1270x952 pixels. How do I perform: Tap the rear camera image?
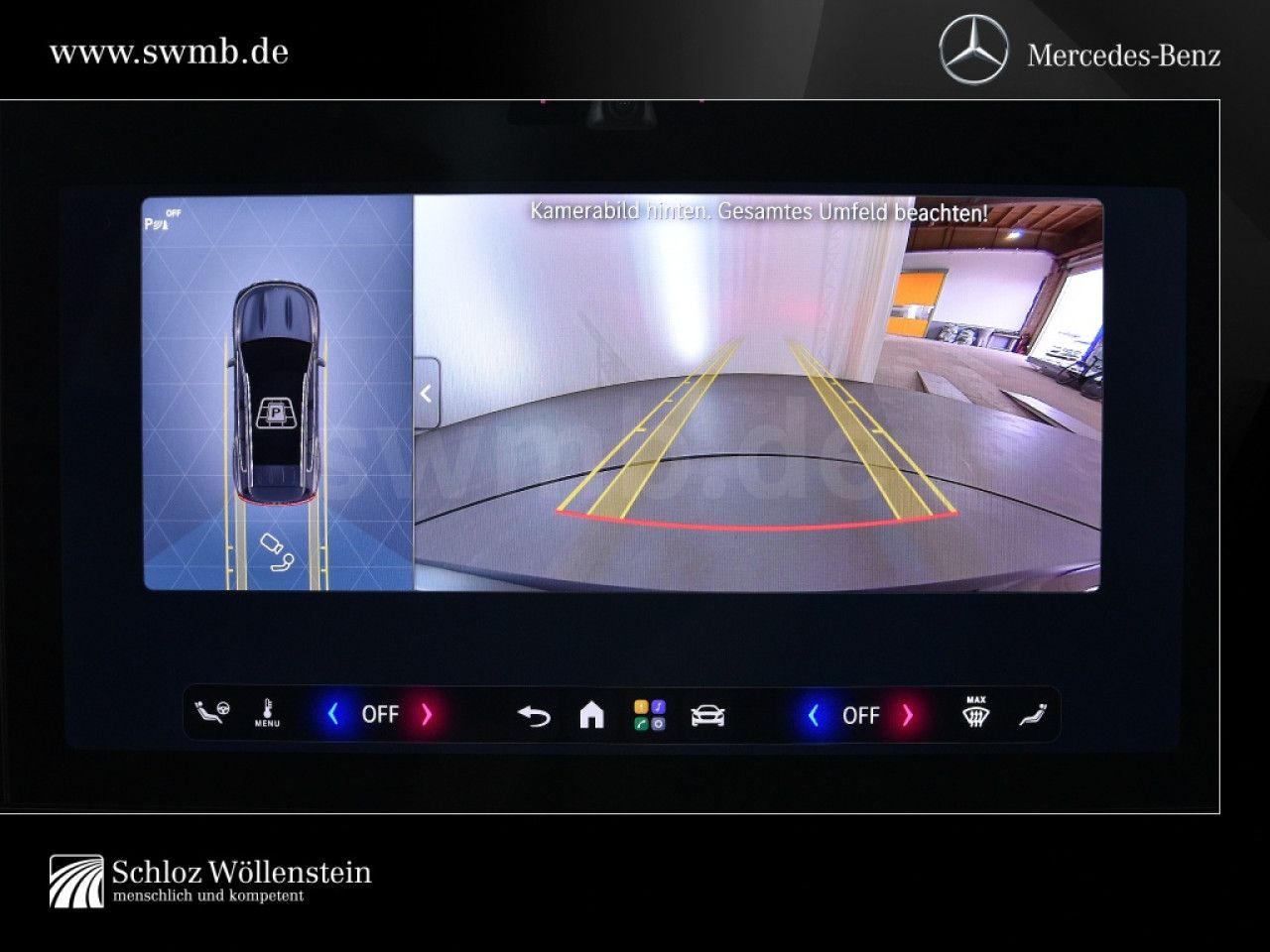(757, 394)
